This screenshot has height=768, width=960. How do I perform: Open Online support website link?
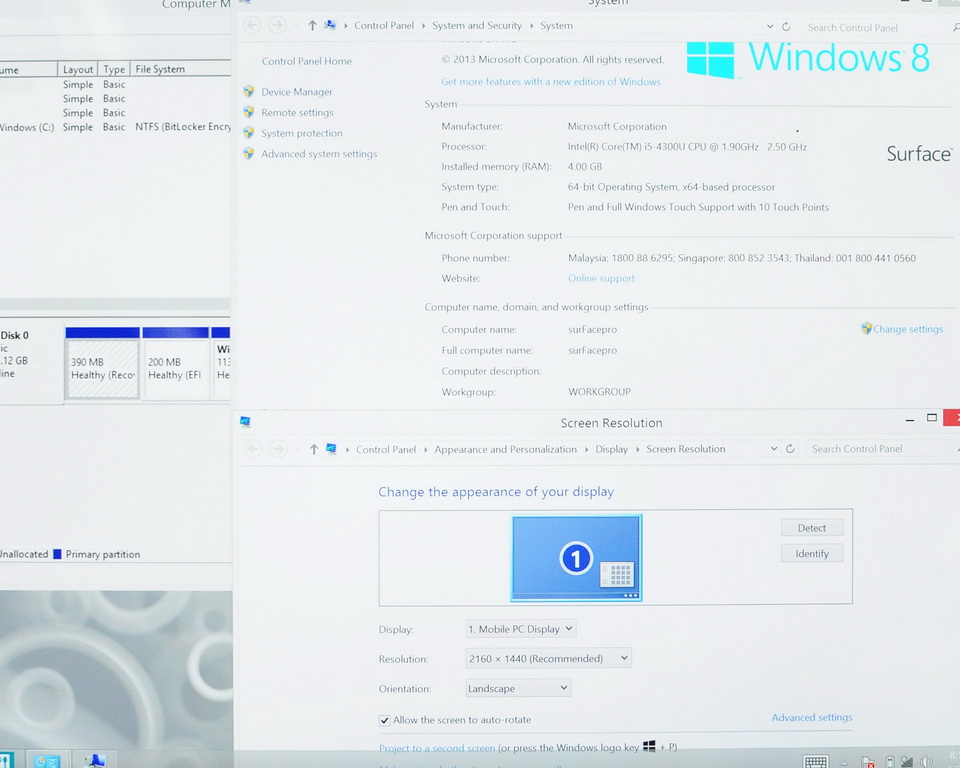601,279
